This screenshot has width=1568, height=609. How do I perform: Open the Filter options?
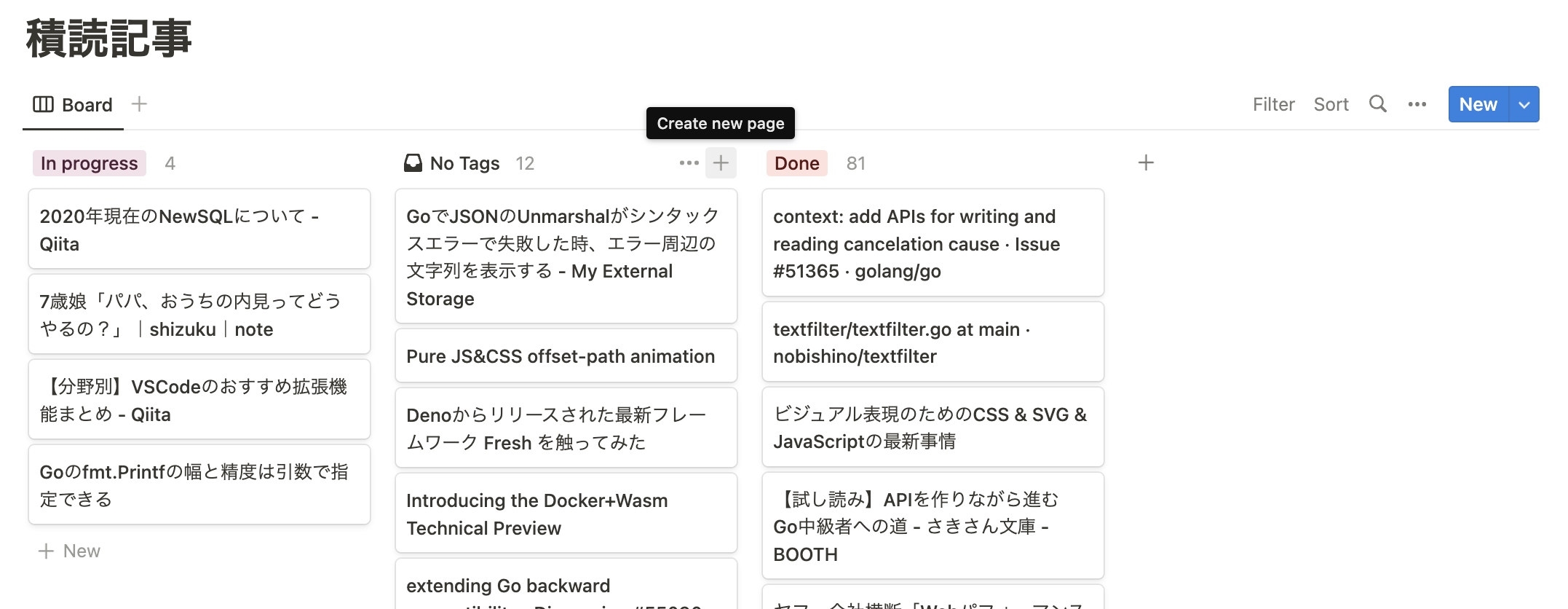pyautogui.click(x=1273, y=104)
